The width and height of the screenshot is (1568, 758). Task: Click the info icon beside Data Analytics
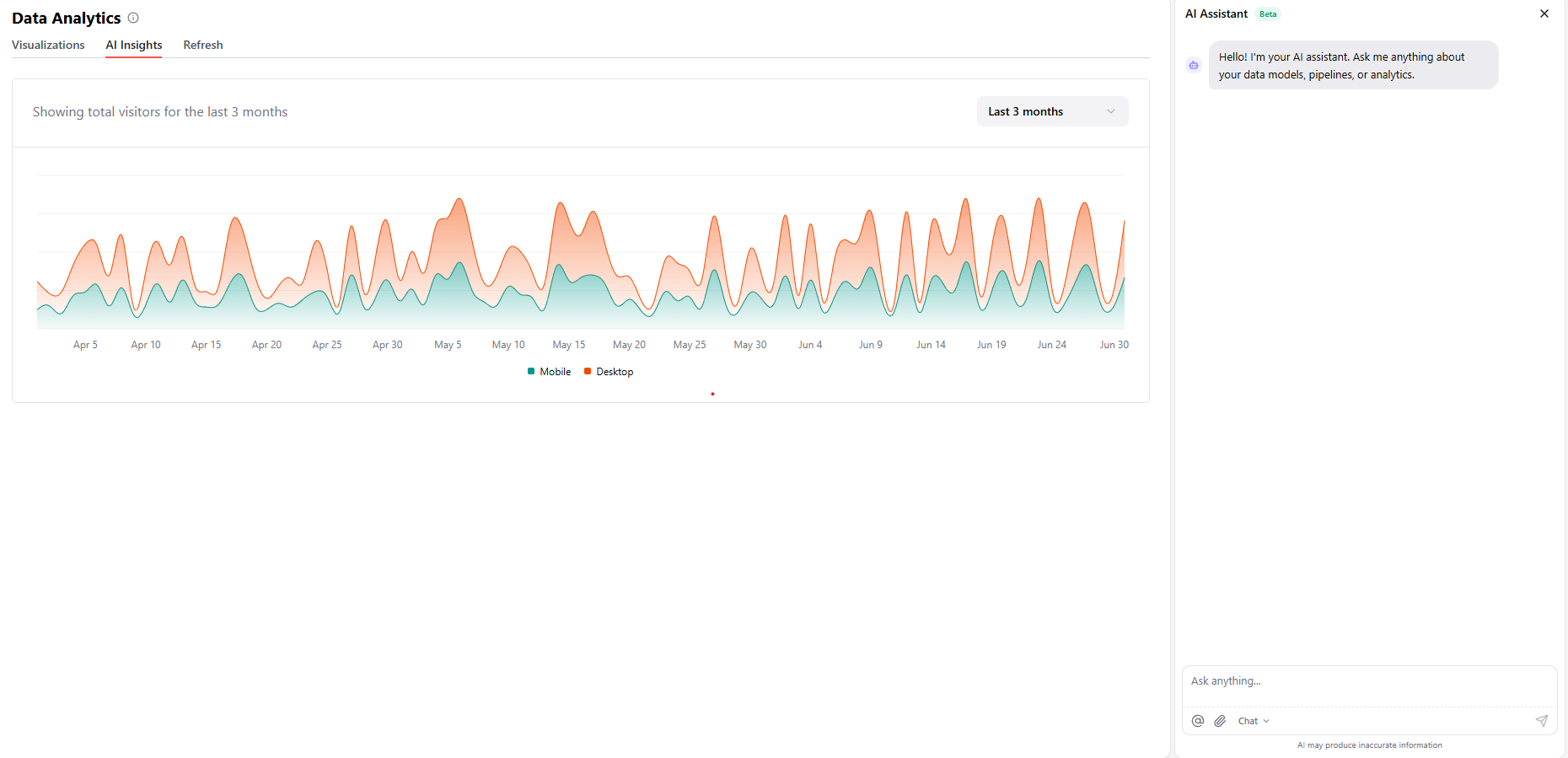pyautogui.click(x=133, y=18)
